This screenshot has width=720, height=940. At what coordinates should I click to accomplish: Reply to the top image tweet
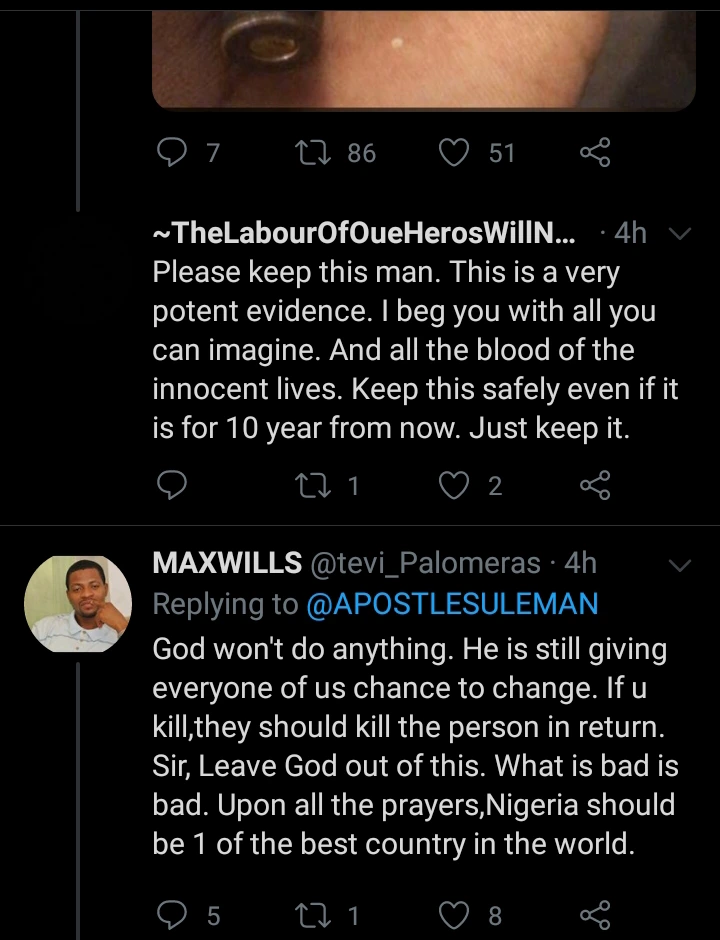[173, 152]
